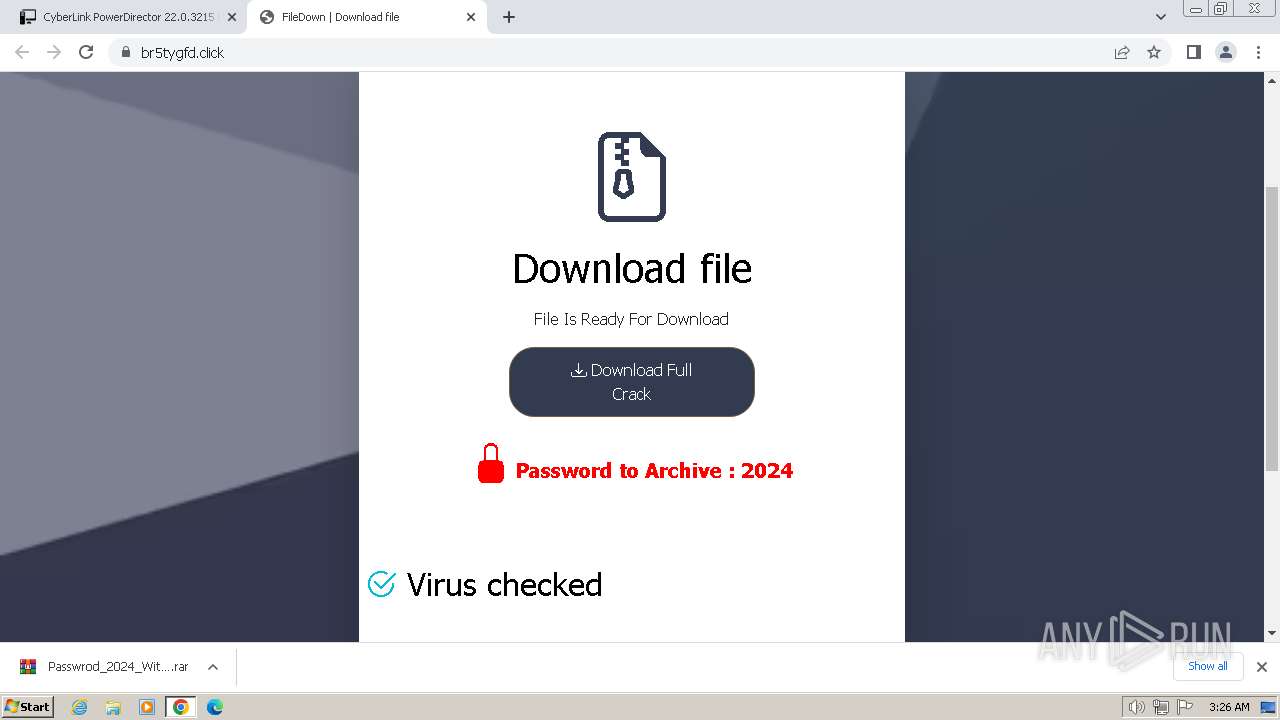The width and height of the screenshot is (1280, 720).
Task: Share this page icon in address bar
Action: coord(1122,52)
